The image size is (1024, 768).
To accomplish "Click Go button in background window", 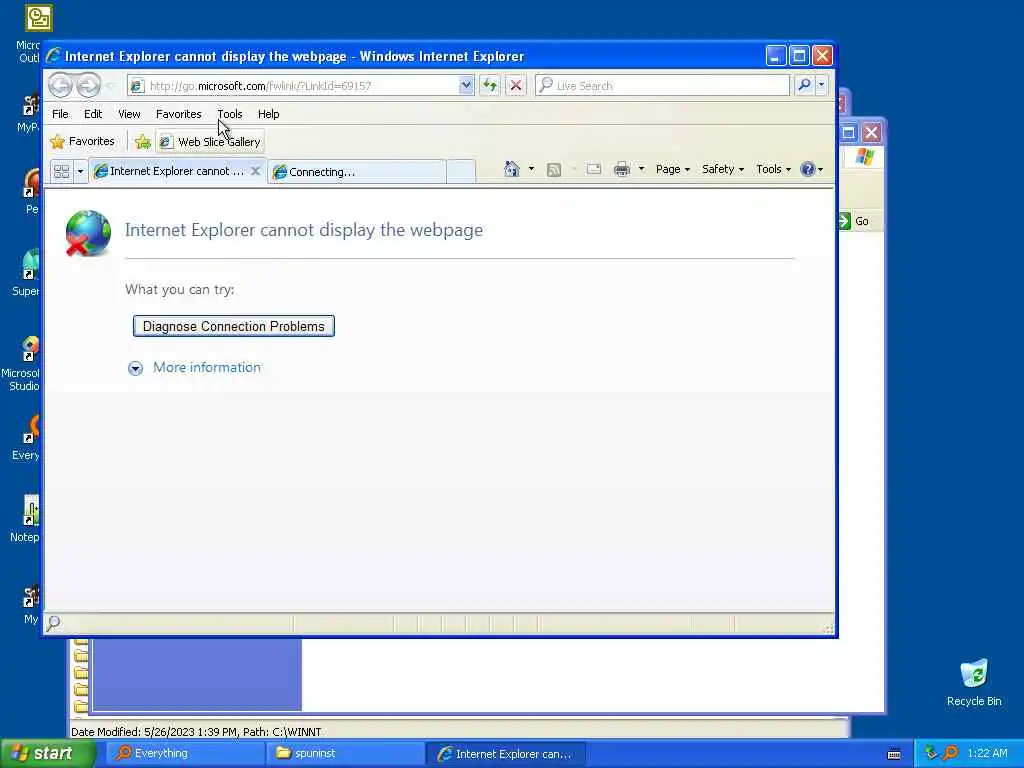I will click(854, 221).
